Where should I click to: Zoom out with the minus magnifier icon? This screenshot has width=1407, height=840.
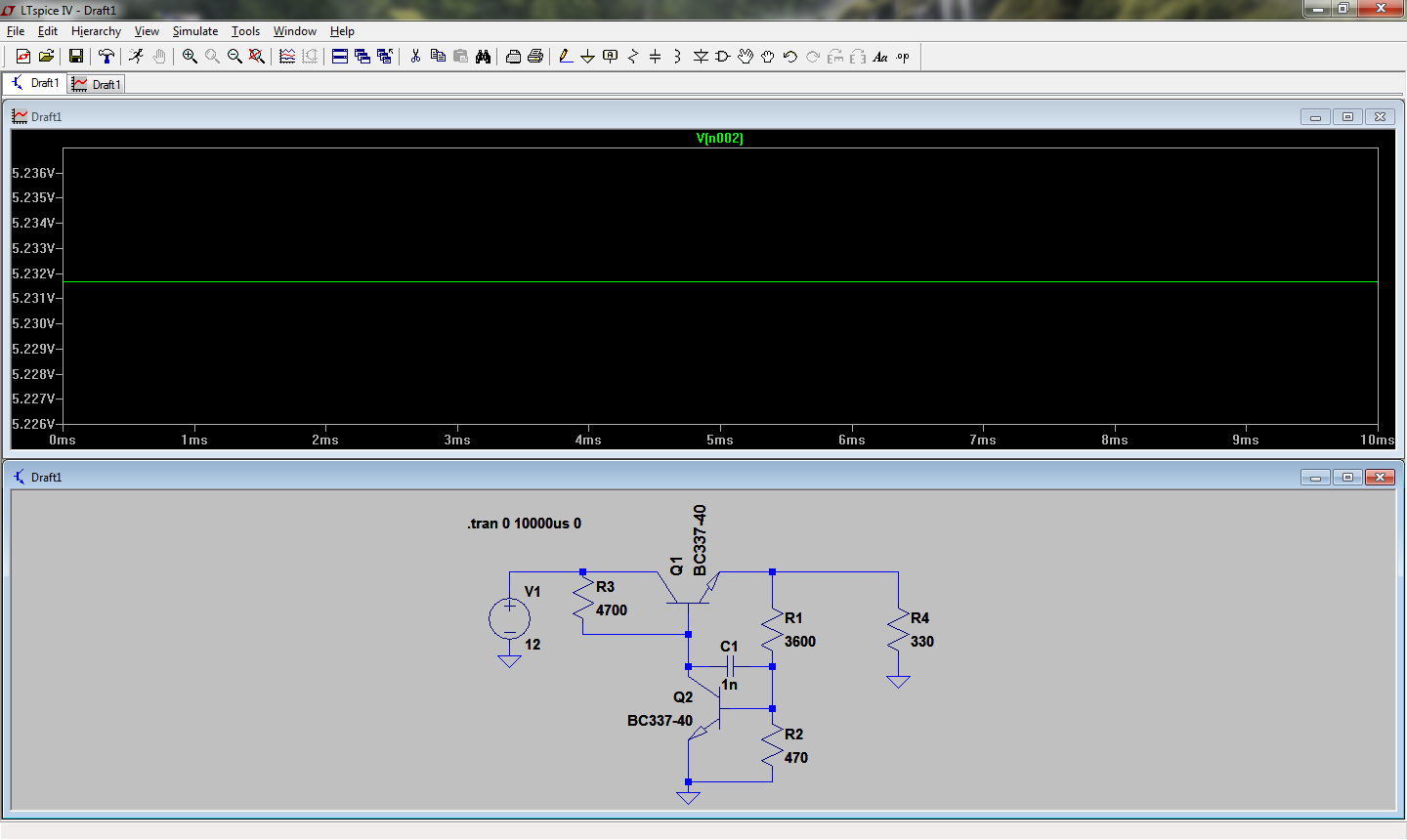234,57
